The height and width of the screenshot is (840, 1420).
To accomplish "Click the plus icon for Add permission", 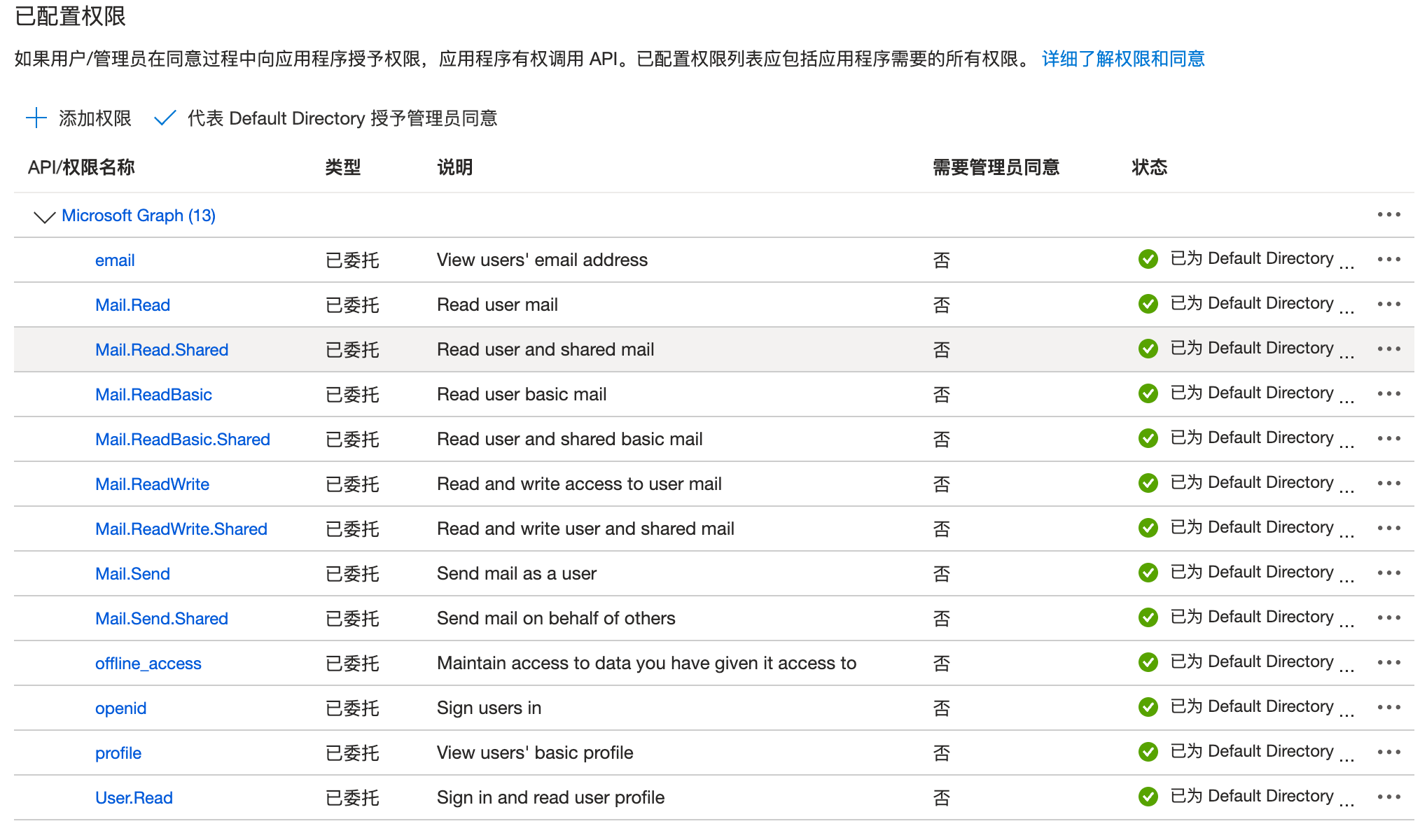I will [36, 118].
